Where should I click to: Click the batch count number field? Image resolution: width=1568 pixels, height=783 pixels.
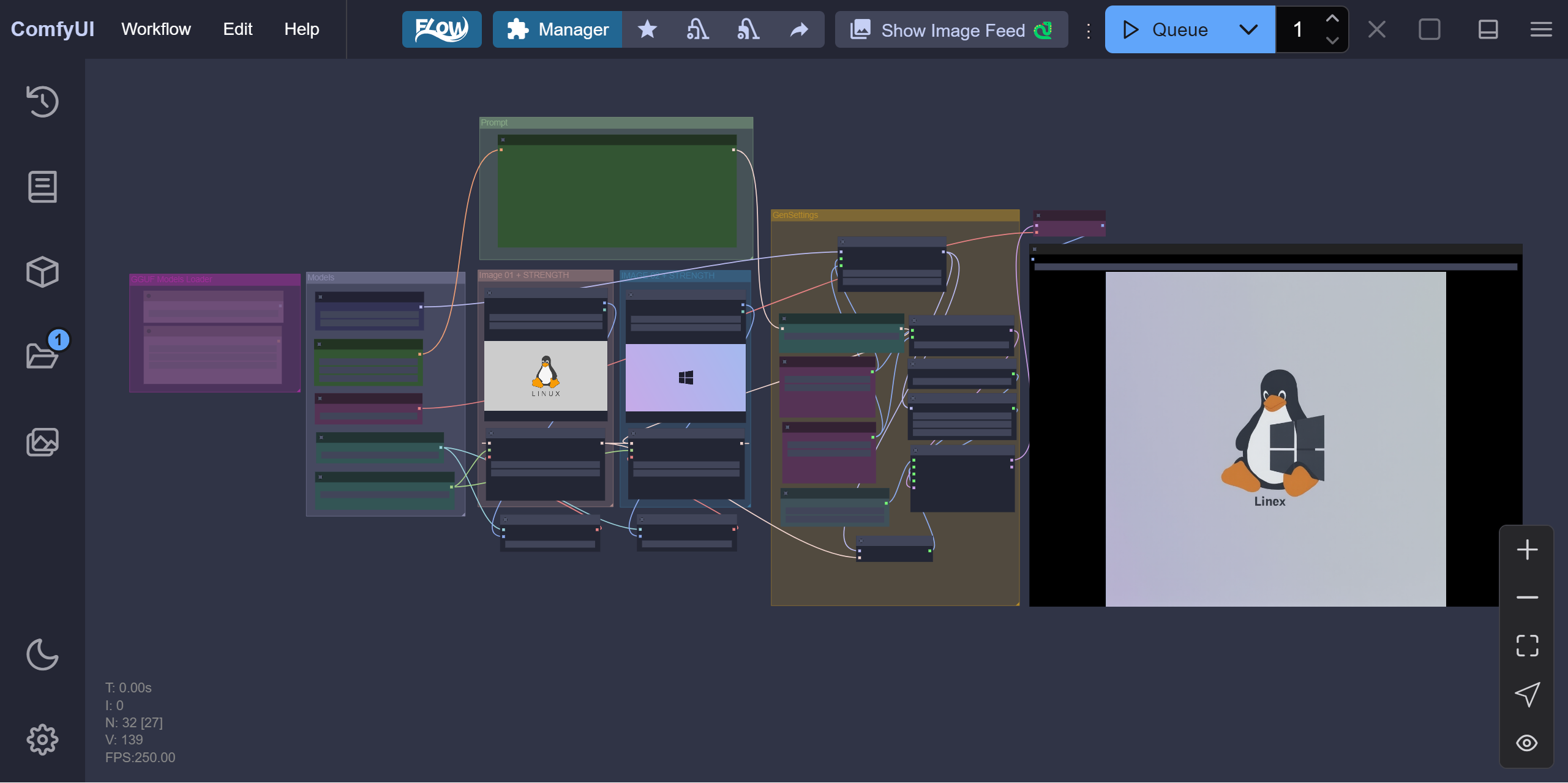click(x=1298, y=29)
